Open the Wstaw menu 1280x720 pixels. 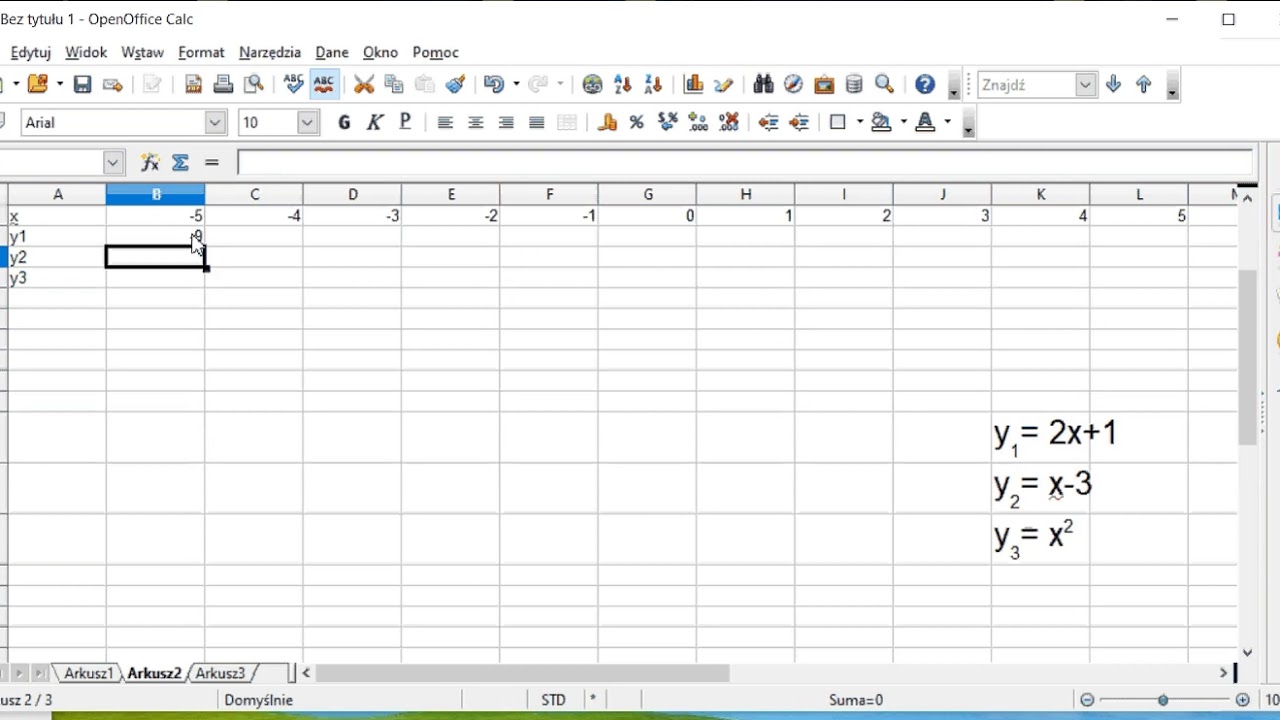(143, 52)
